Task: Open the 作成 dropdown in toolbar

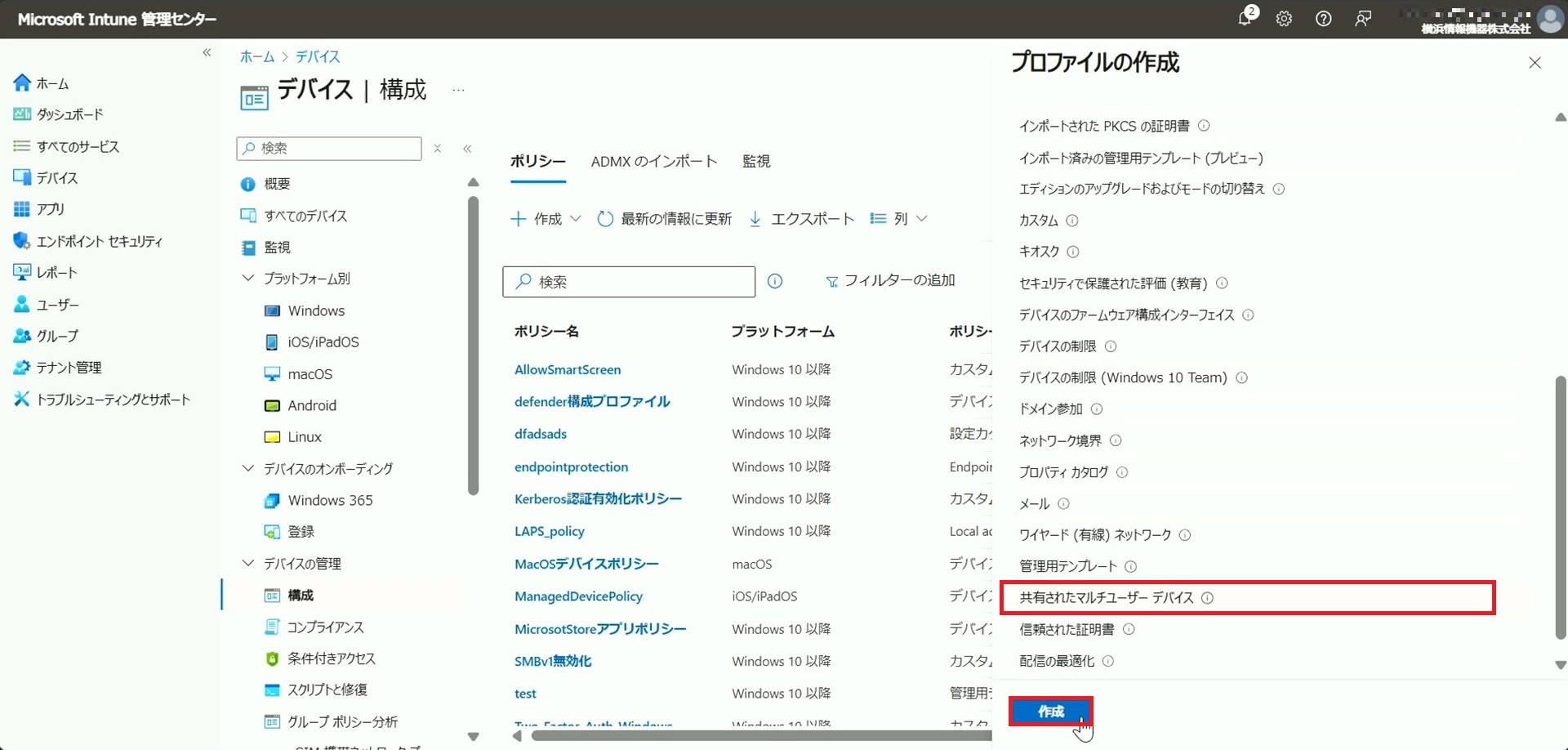Action: (546, 219)
